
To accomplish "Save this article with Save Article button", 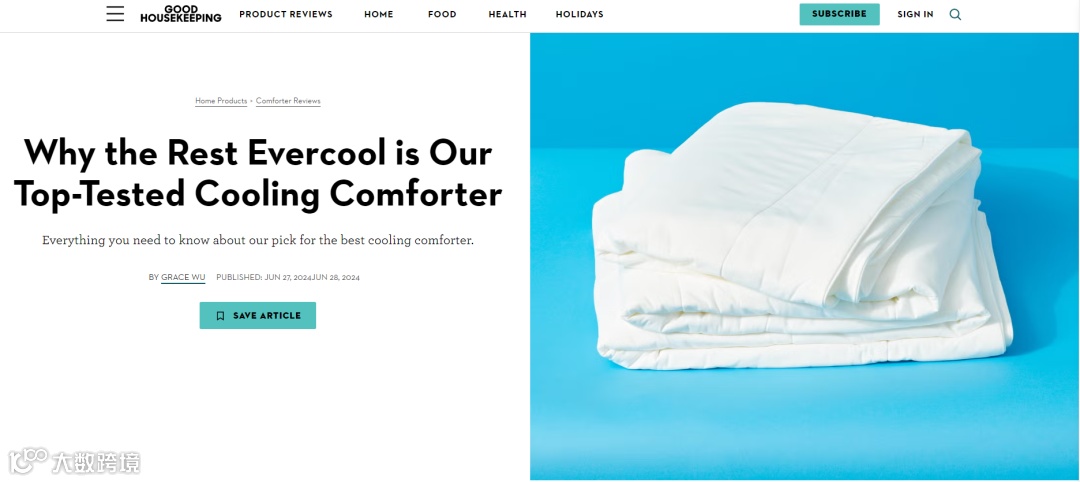I will coord(258,315).
